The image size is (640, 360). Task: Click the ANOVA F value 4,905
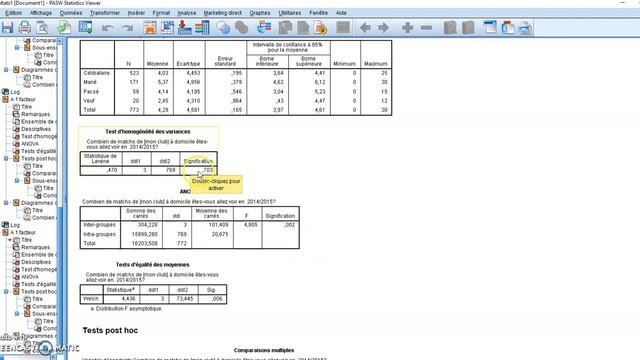tap(250, 225)
